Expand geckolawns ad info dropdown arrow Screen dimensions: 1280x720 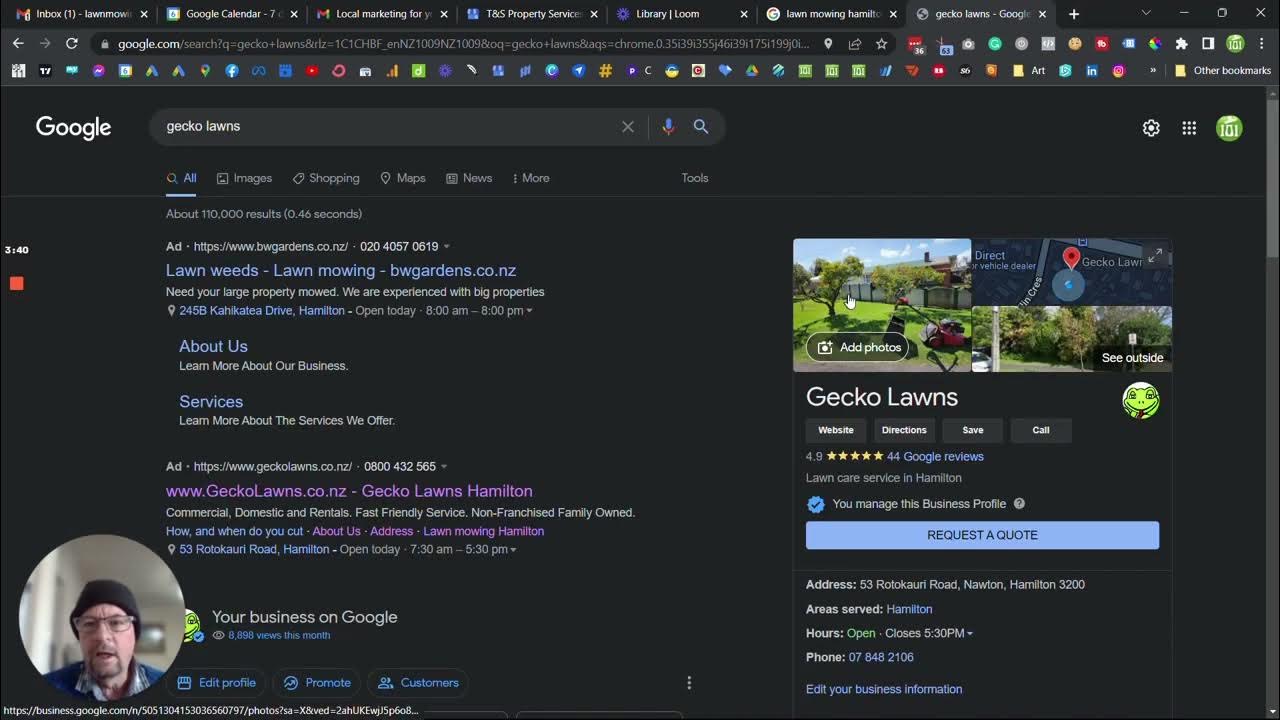[444, 467]
